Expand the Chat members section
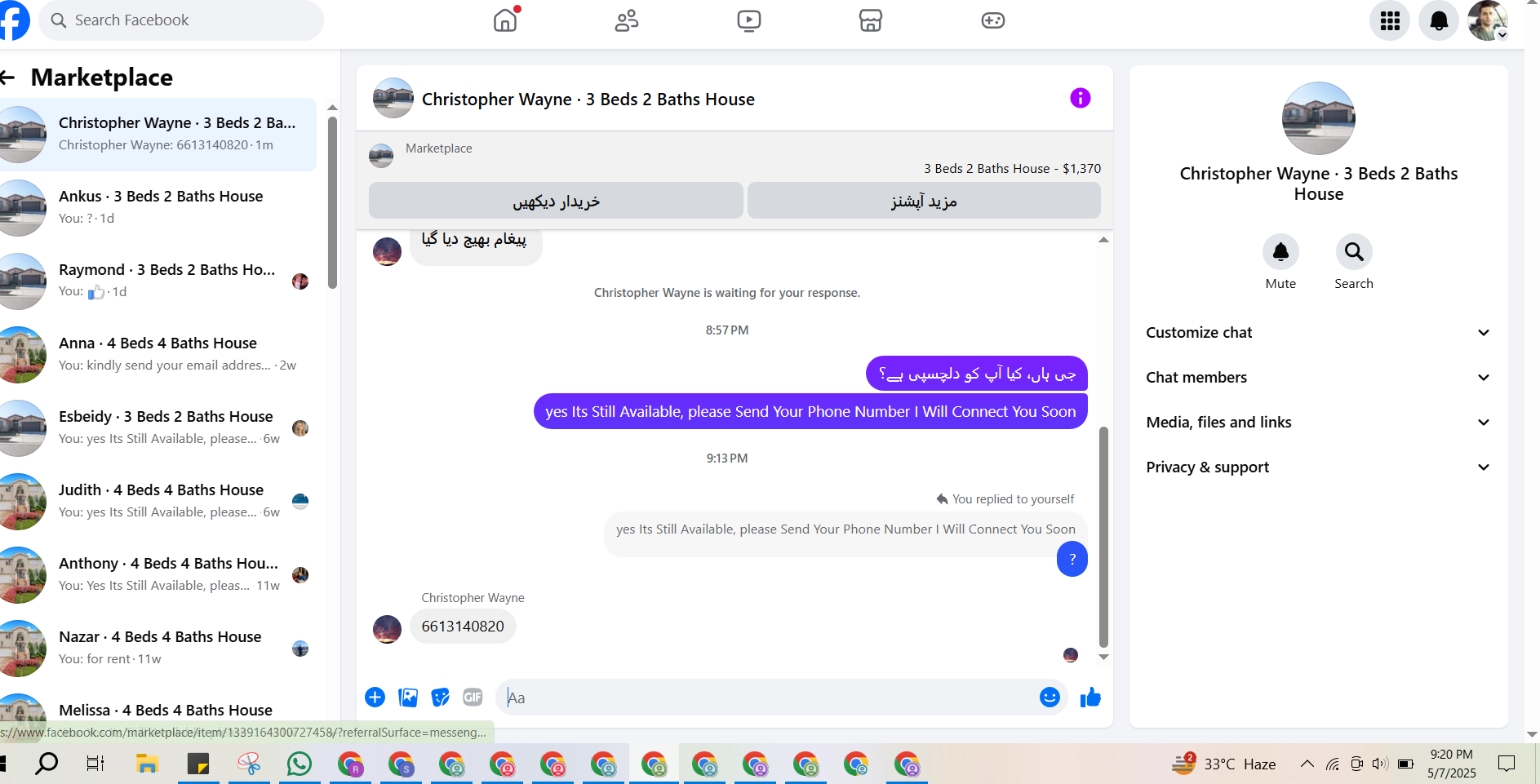The height and width of the screenshot is (784, 1540). coord(1318,377)
